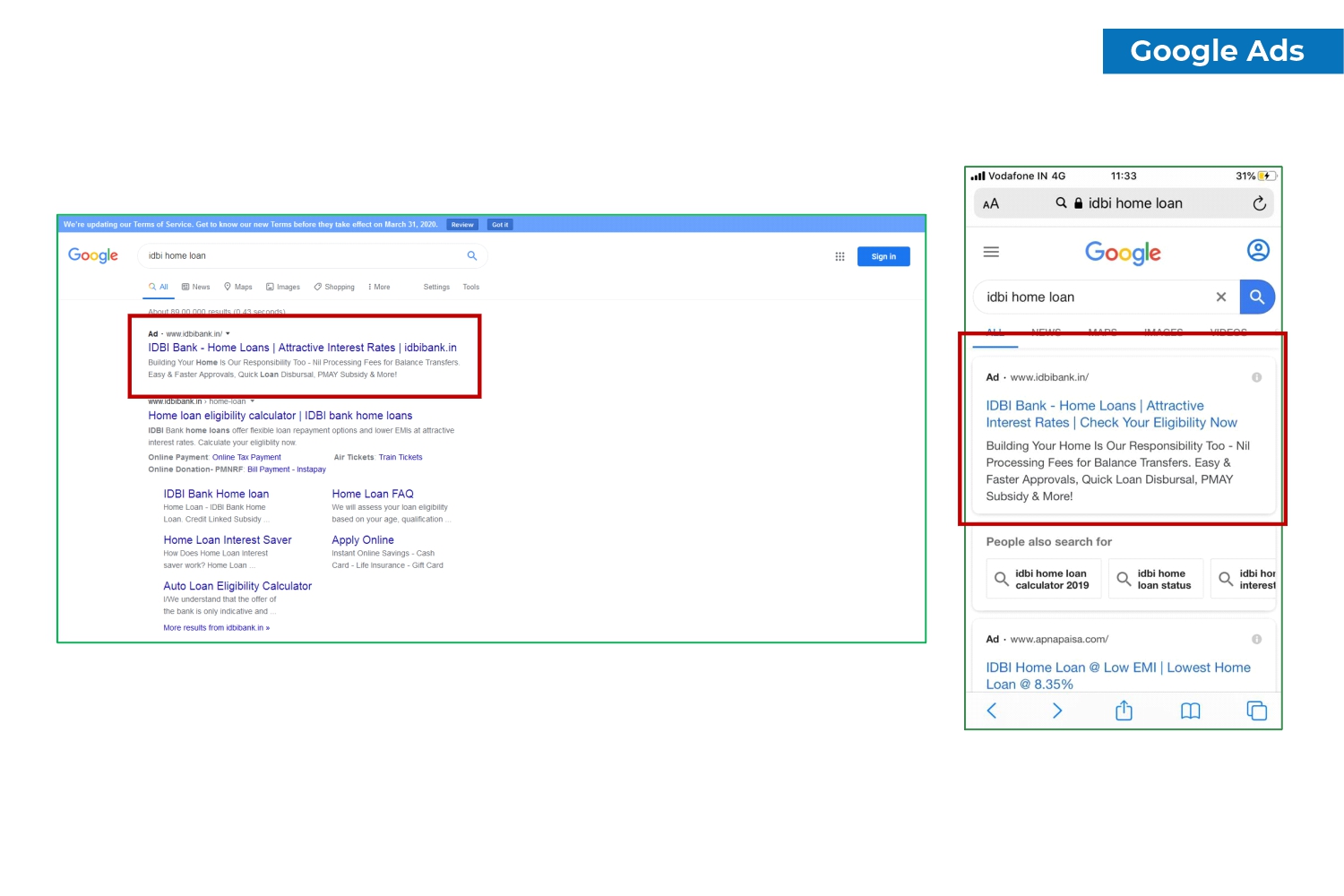The width and height of the screenshot is (1344, 896).
Task: Open Safari bookmarks icon
Action: (x=1190, y=711)
